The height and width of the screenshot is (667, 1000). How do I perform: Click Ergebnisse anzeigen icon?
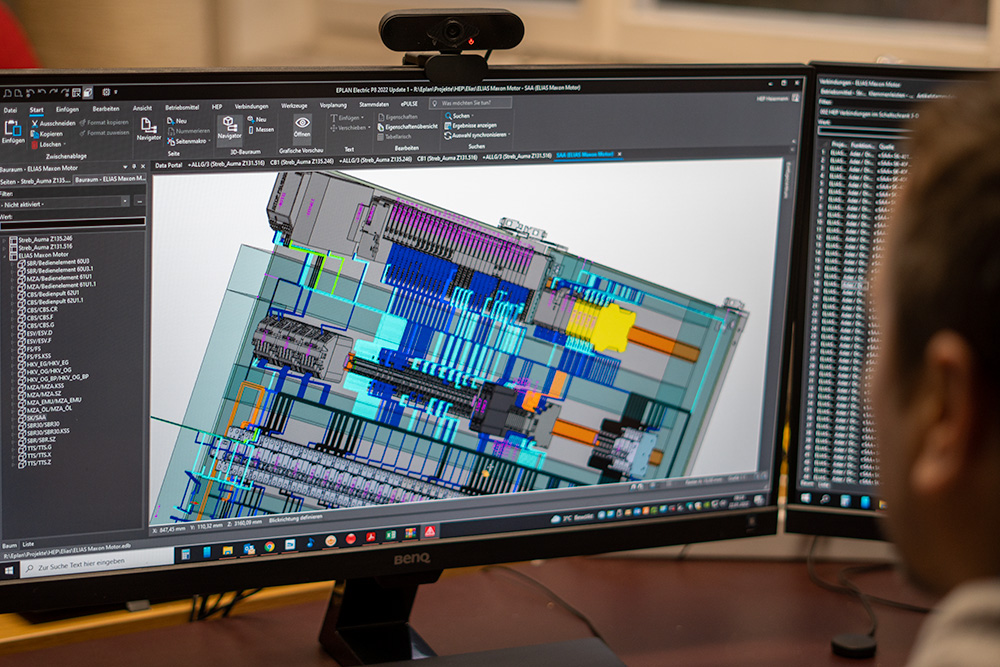point(448,126)
